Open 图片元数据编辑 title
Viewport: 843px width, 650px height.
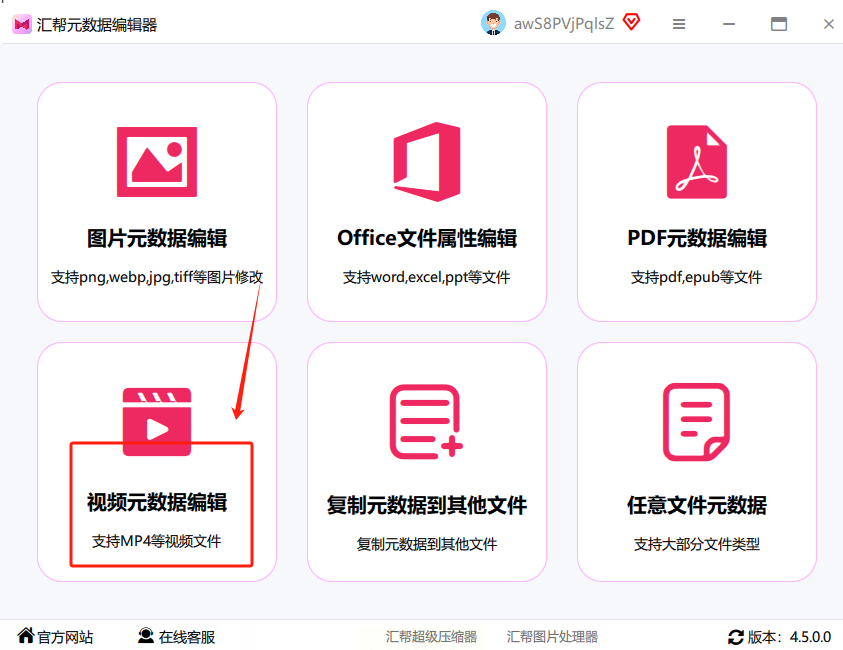click(157, 238)
